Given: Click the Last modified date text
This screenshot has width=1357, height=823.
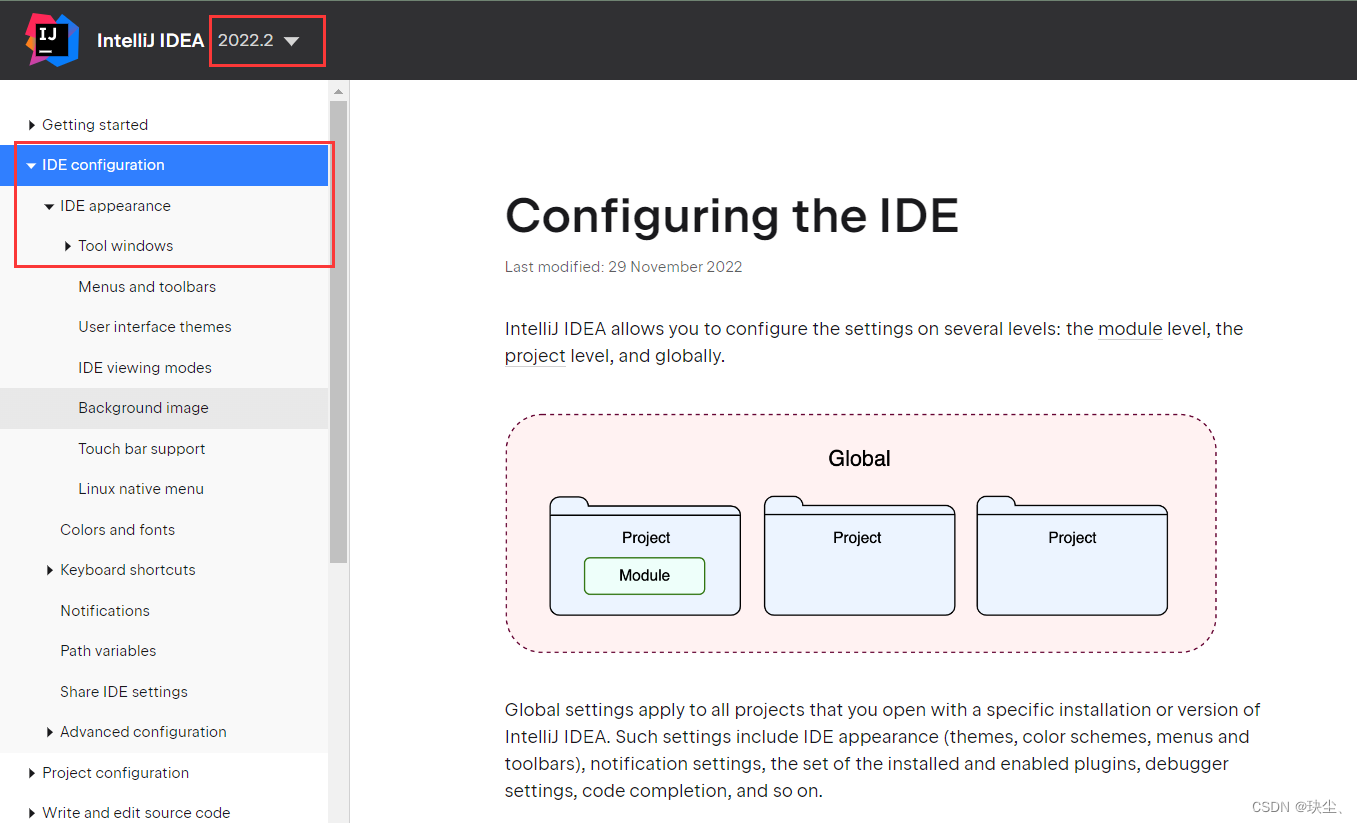Looking at the screenshot, I should pos(624,267).
